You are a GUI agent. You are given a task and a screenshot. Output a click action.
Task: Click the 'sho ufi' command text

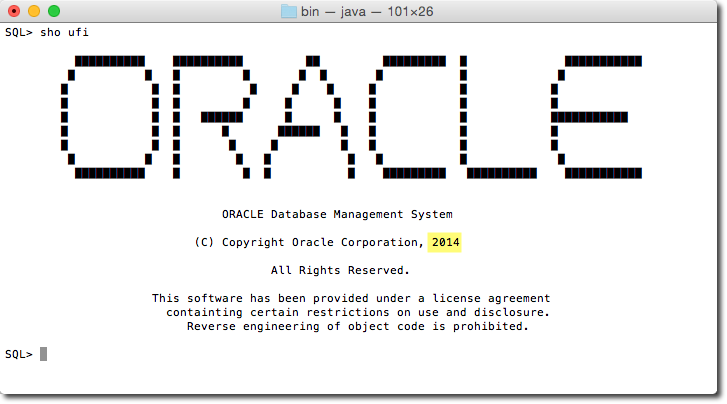pos(64,32)
